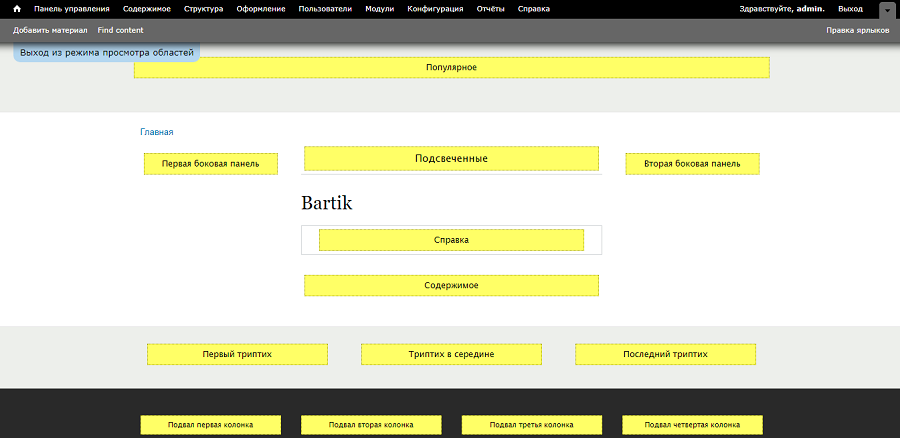Open the Оформление menu

[261, 9]
